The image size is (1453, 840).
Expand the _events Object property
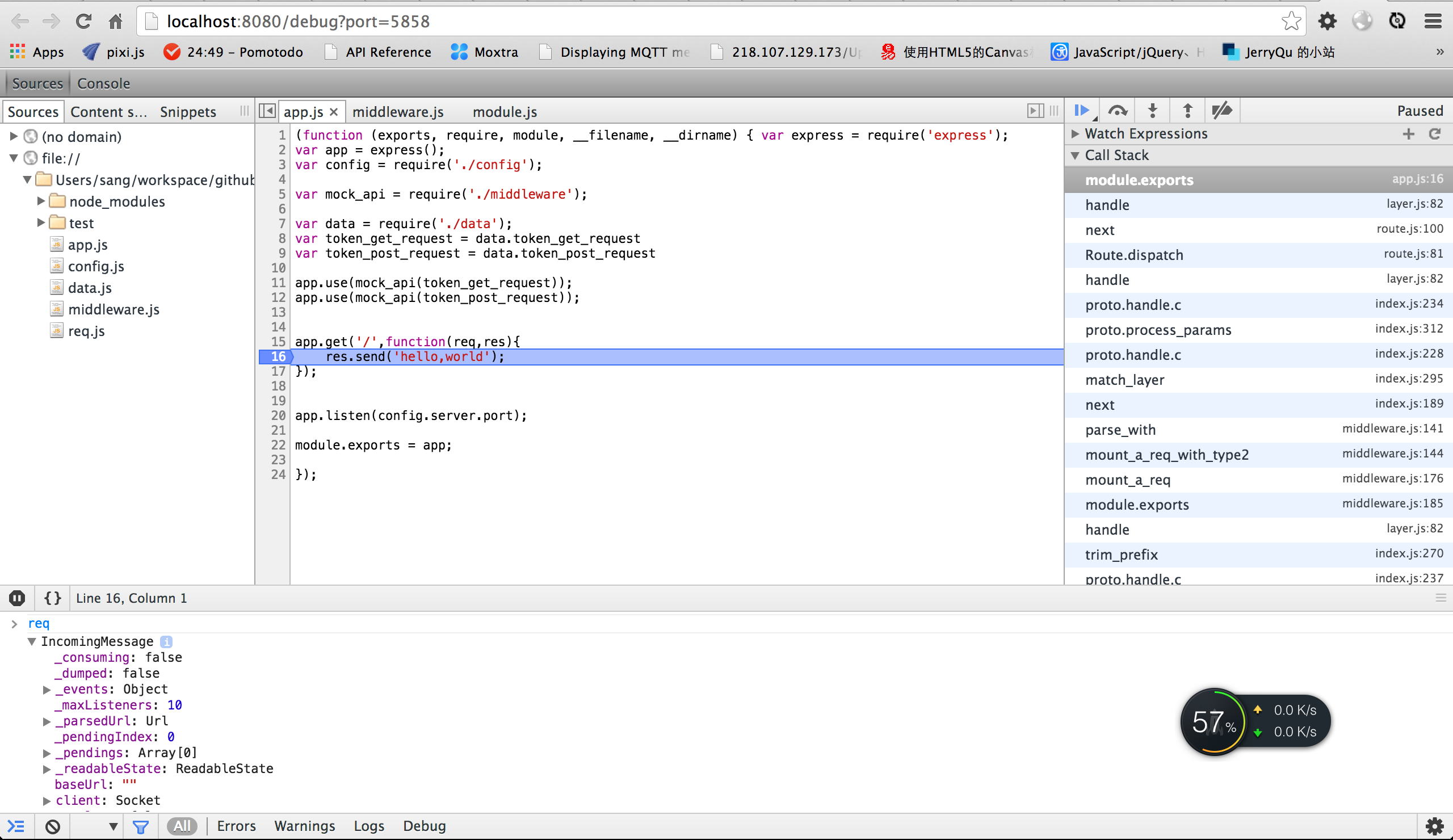click(47, 689)
